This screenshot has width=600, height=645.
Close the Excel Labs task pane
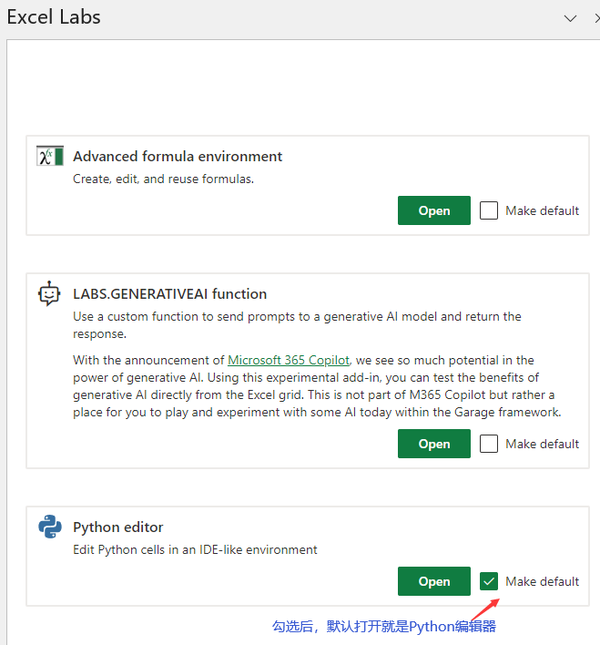595,18
